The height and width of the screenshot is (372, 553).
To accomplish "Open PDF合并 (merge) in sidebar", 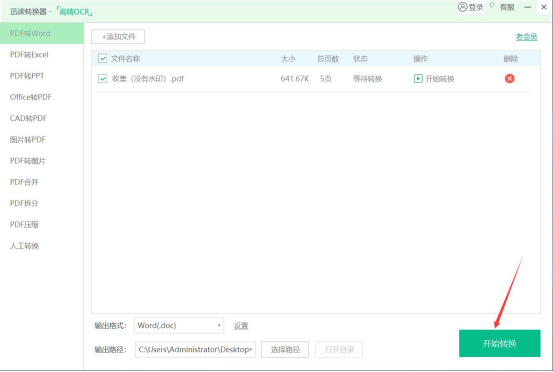I will [42, 182].
